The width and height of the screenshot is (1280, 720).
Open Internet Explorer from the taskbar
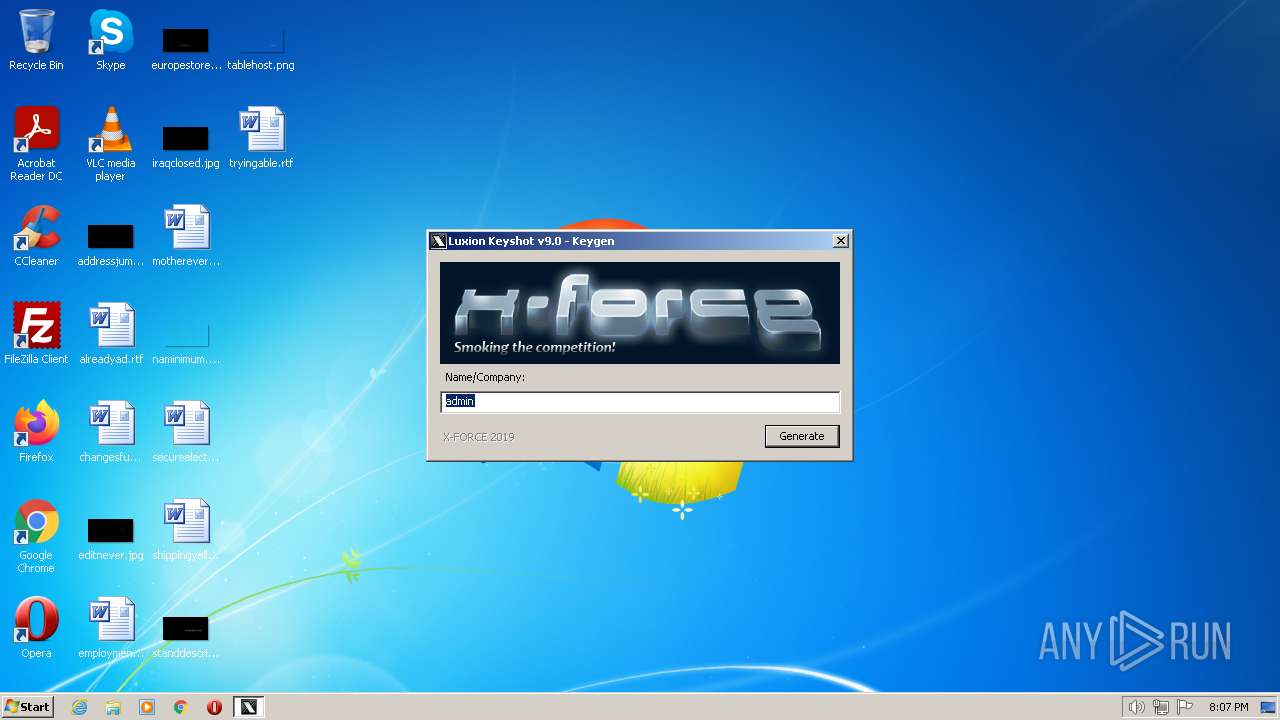point(79,707)
